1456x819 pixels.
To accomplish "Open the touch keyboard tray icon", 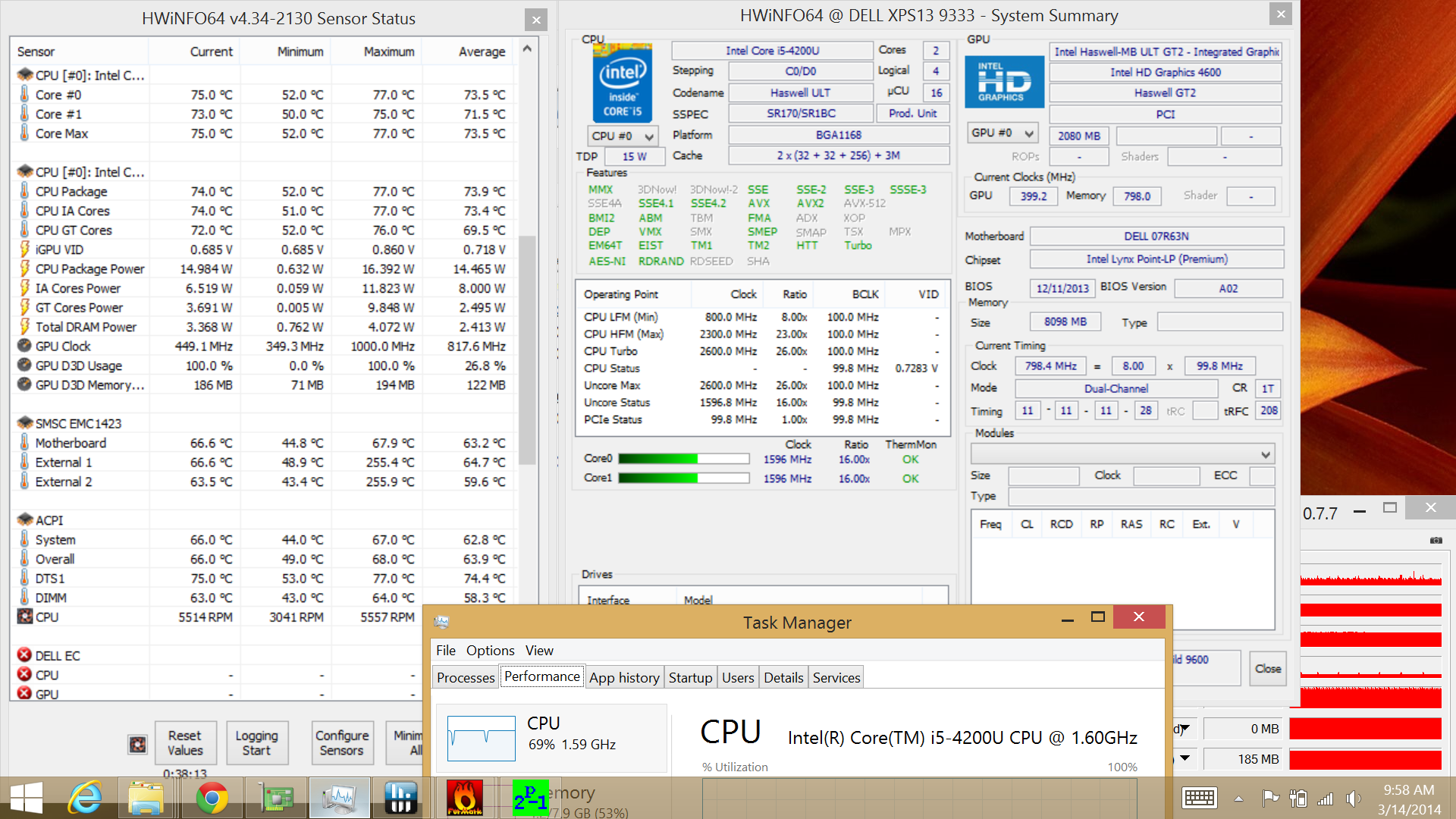I will 1199,798.
